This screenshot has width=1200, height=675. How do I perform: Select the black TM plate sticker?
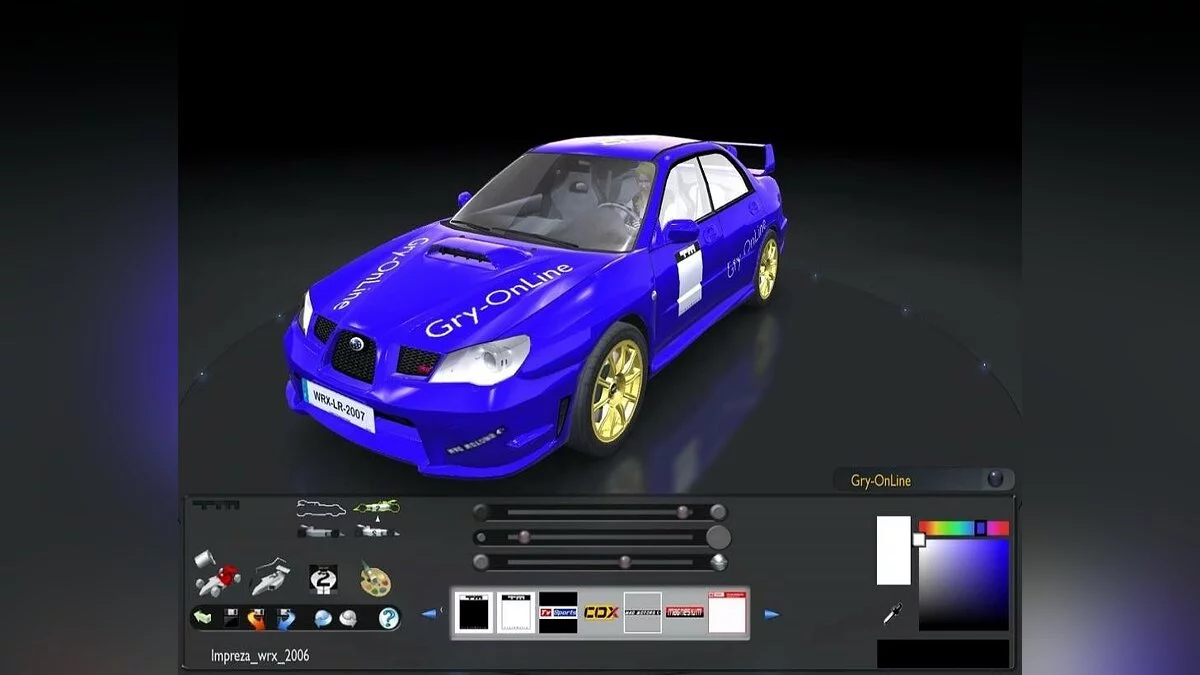coord(473,612)
